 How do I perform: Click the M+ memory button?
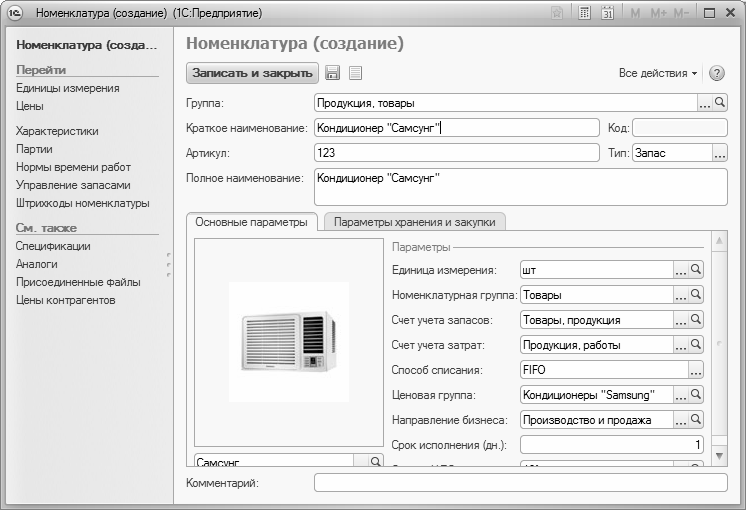[x=658, y=13]
